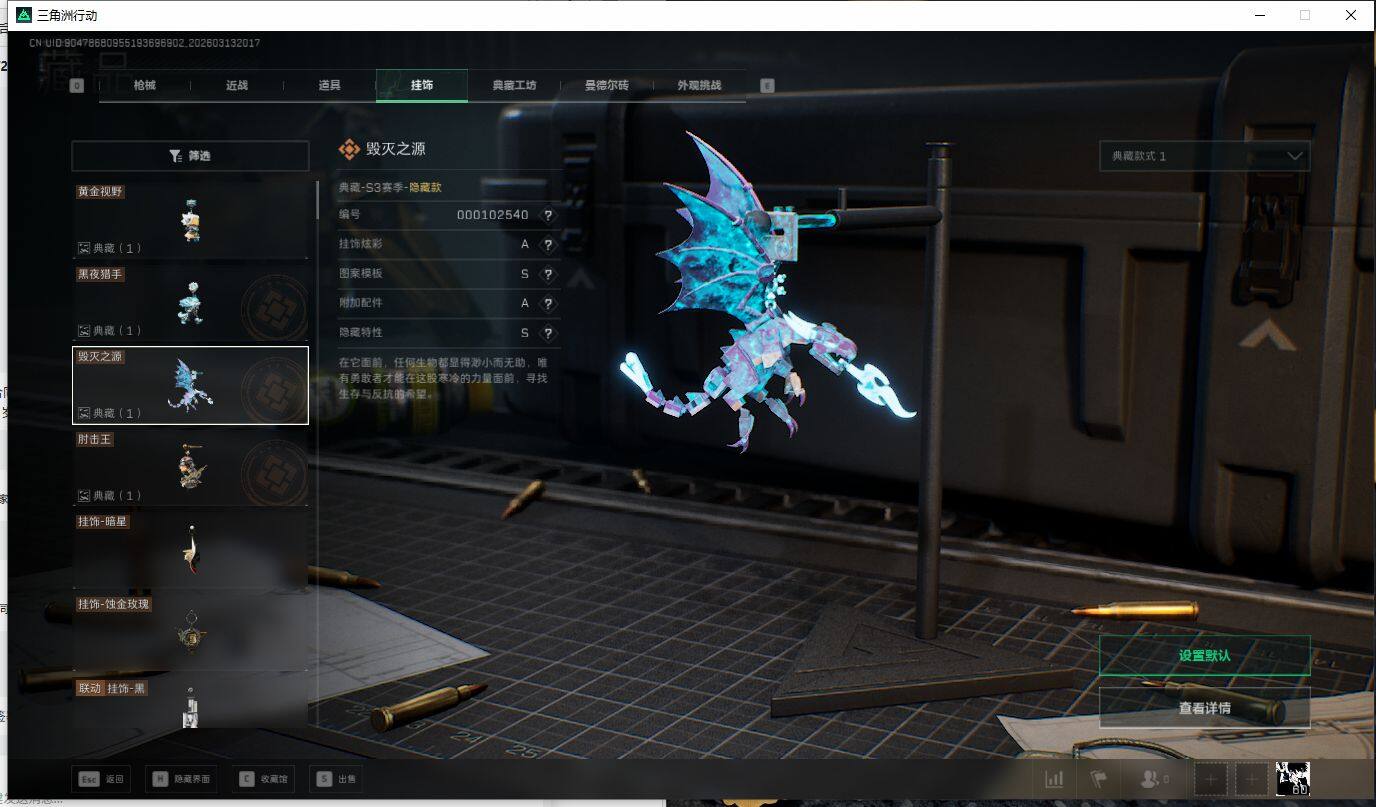Open the stats bar-chart icon in bottom bar

pos(1054,779)
